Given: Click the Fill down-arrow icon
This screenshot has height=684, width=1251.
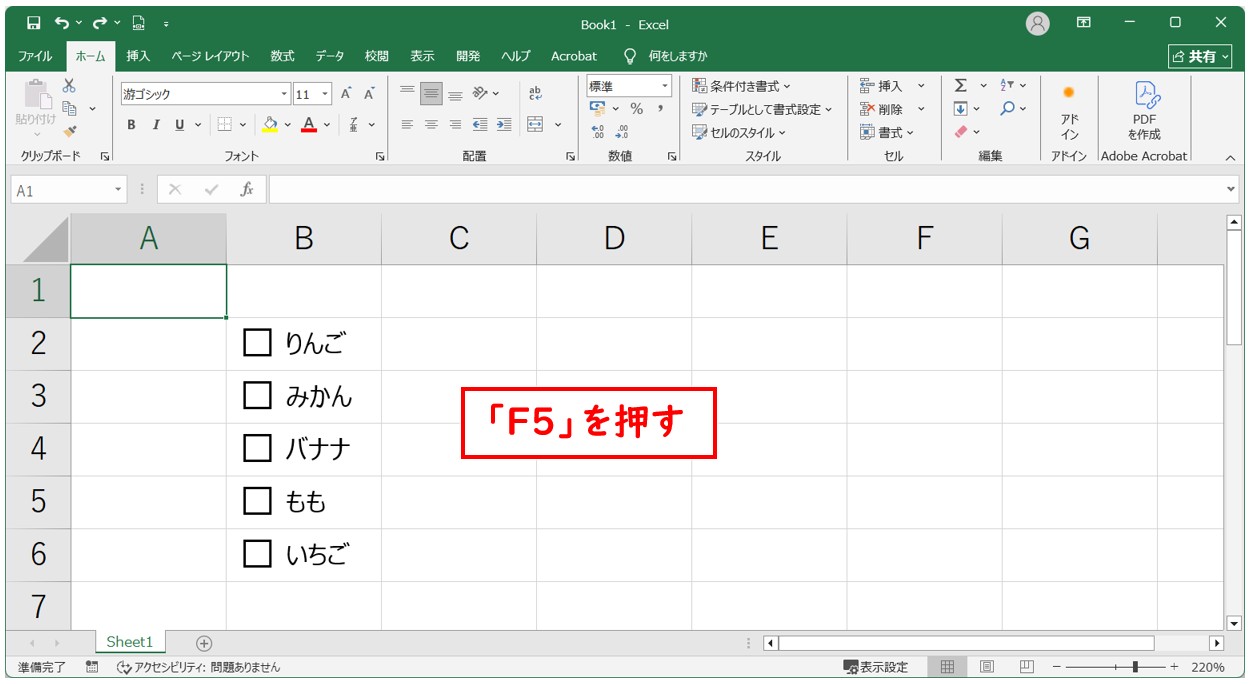Looking at the screenshot, I should tap(960, 109).
